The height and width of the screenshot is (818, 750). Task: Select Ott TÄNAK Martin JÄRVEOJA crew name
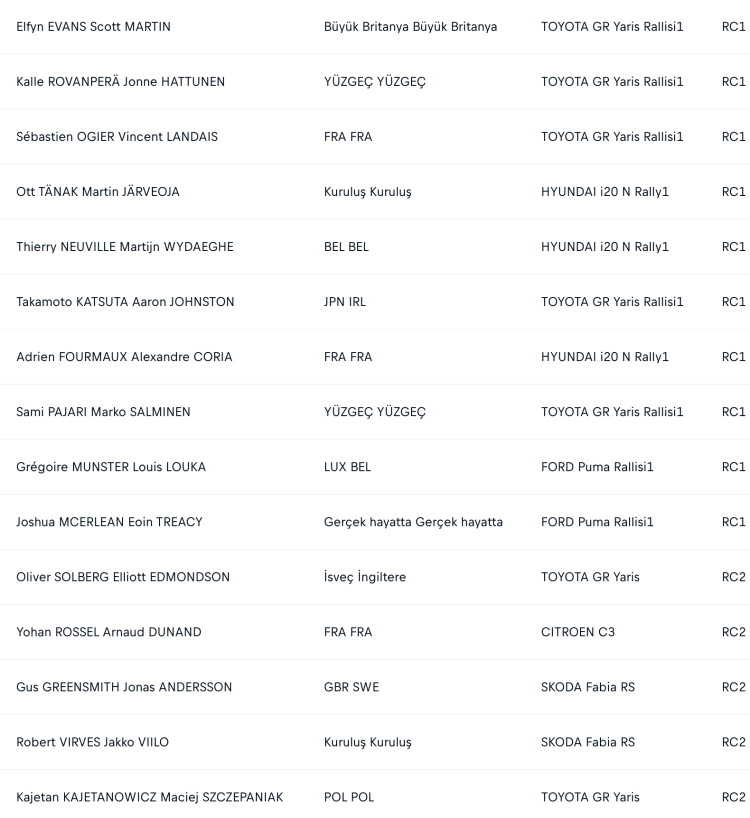click(98, 192)
